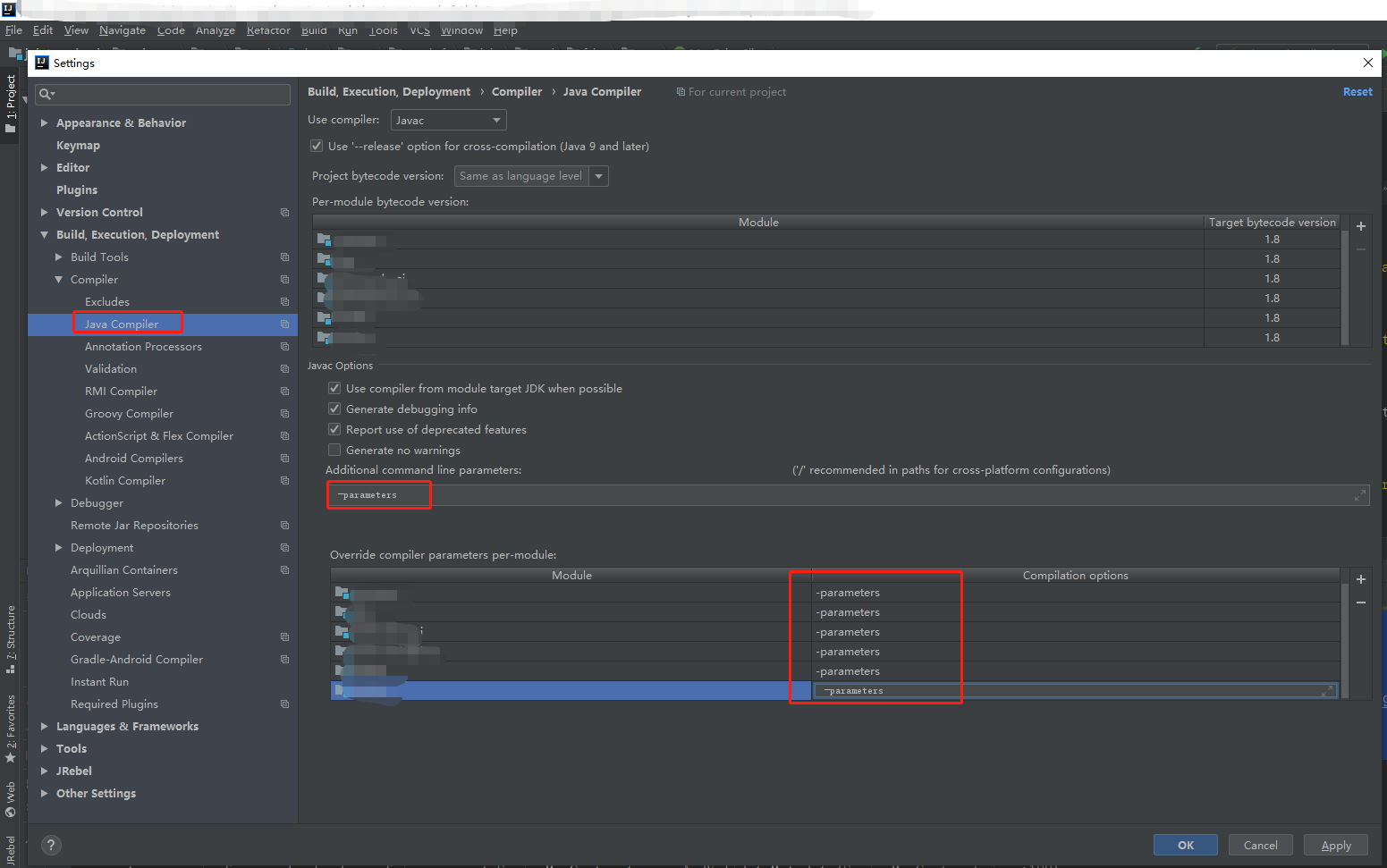Open the Navigate menu
Image resolution: width=1387 pixels, height=868 pixels.
pyautogui.click(x=122, y=29)
